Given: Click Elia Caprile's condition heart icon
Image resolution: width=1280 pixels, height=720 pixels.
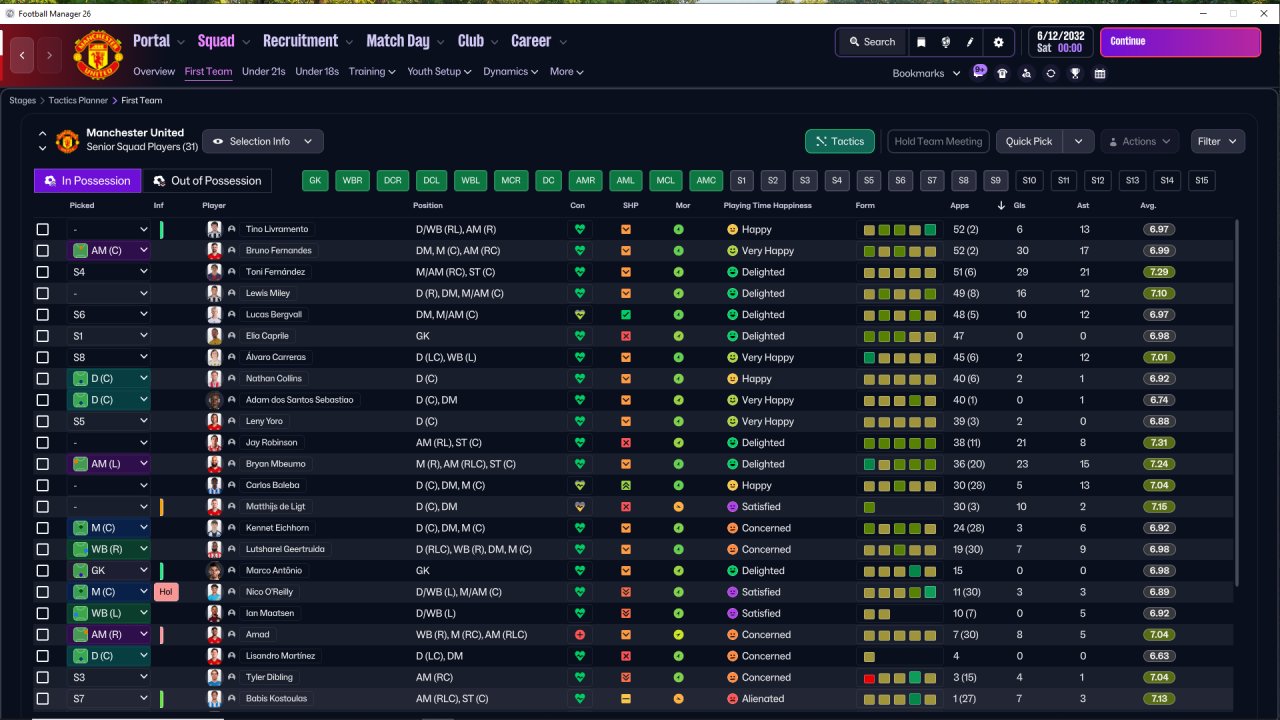Looking at the screenshot, I should [578, 336].
